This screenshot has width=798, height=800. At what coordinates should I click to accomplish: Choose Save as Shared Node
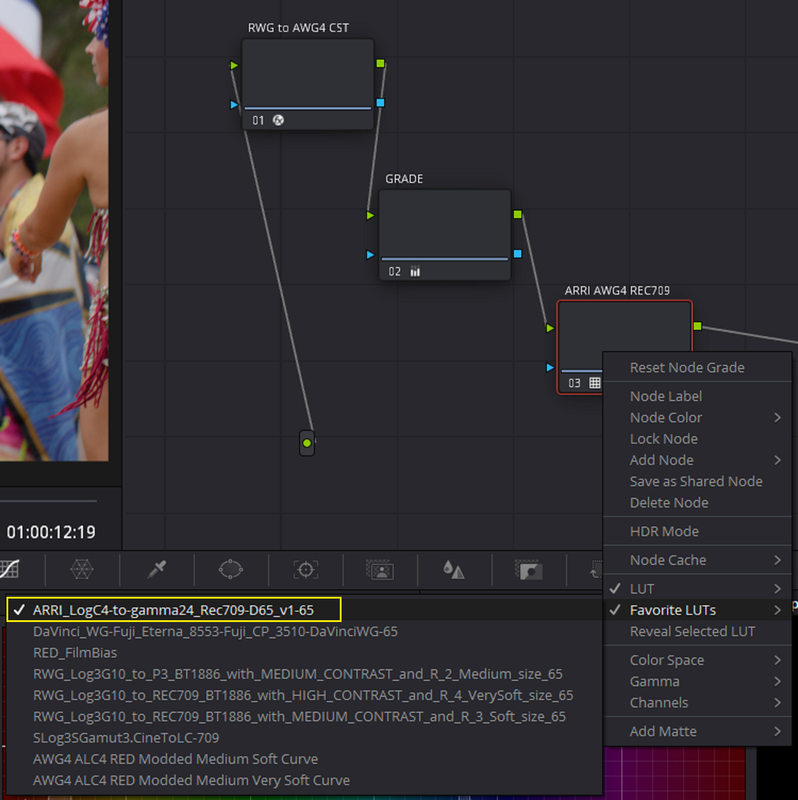click(x=697, y=481)
